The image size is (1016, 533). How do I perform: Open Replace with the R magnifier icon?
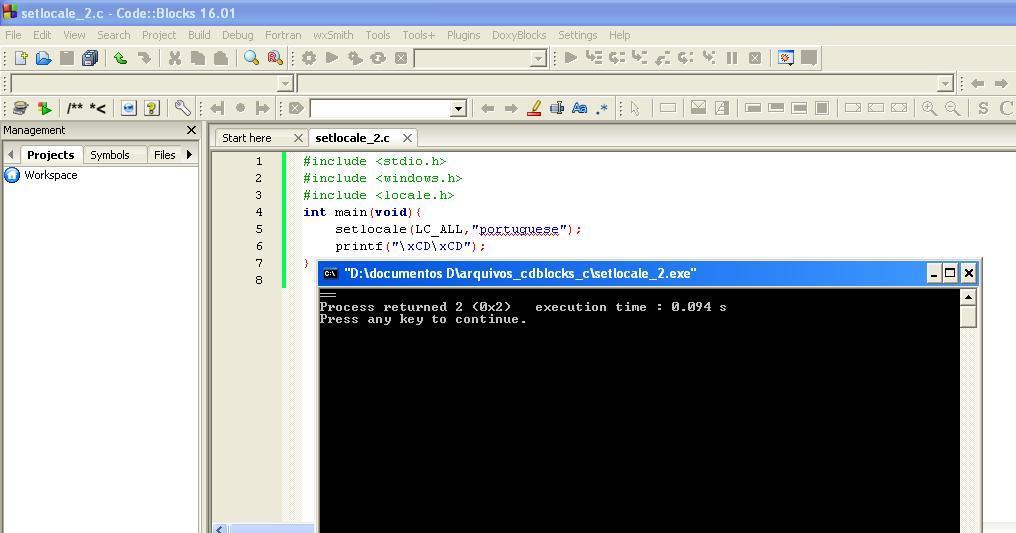point(275,58)
